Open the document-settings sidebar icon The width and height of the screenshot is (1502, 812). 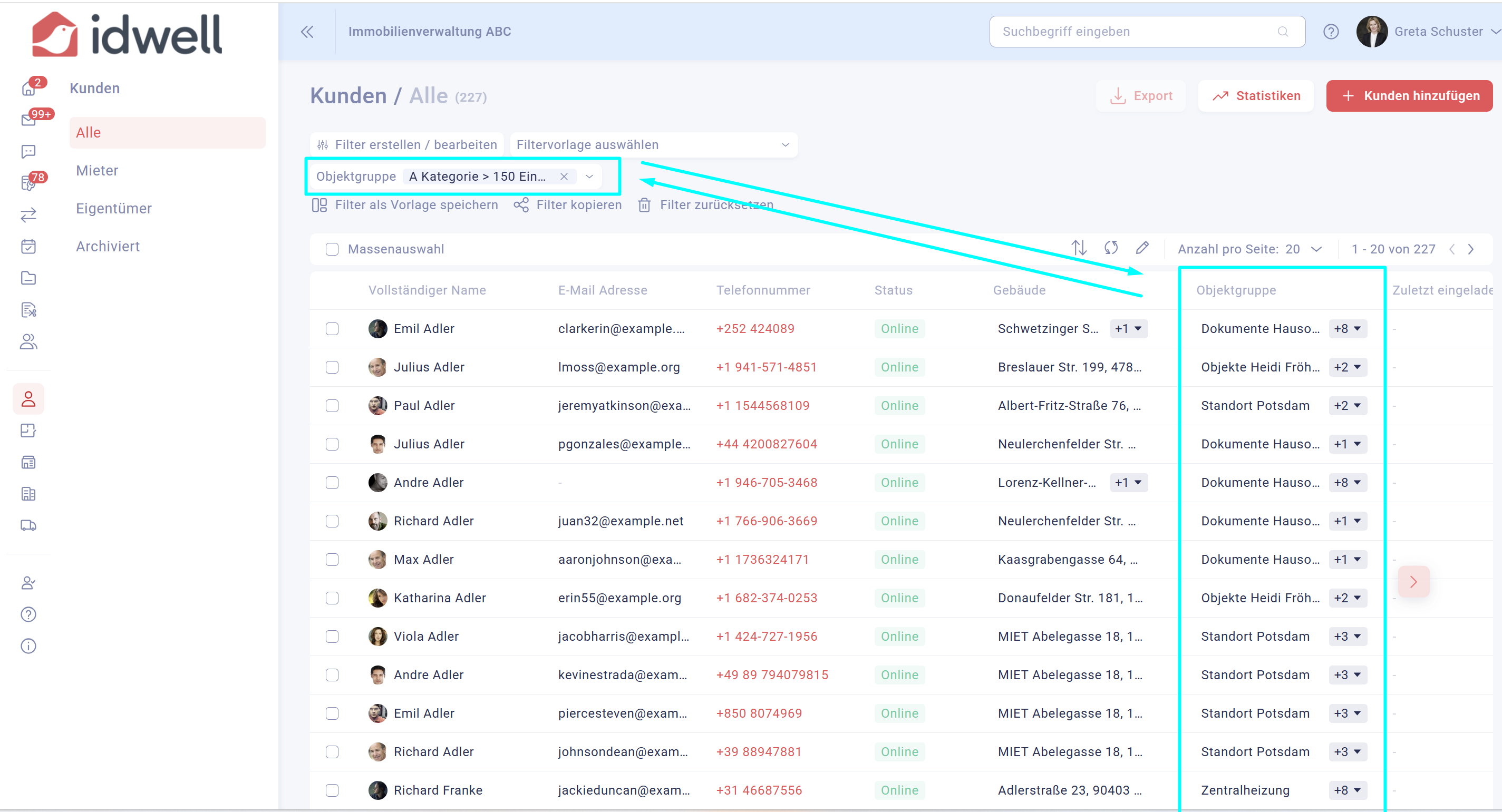(x=28, y=309)
